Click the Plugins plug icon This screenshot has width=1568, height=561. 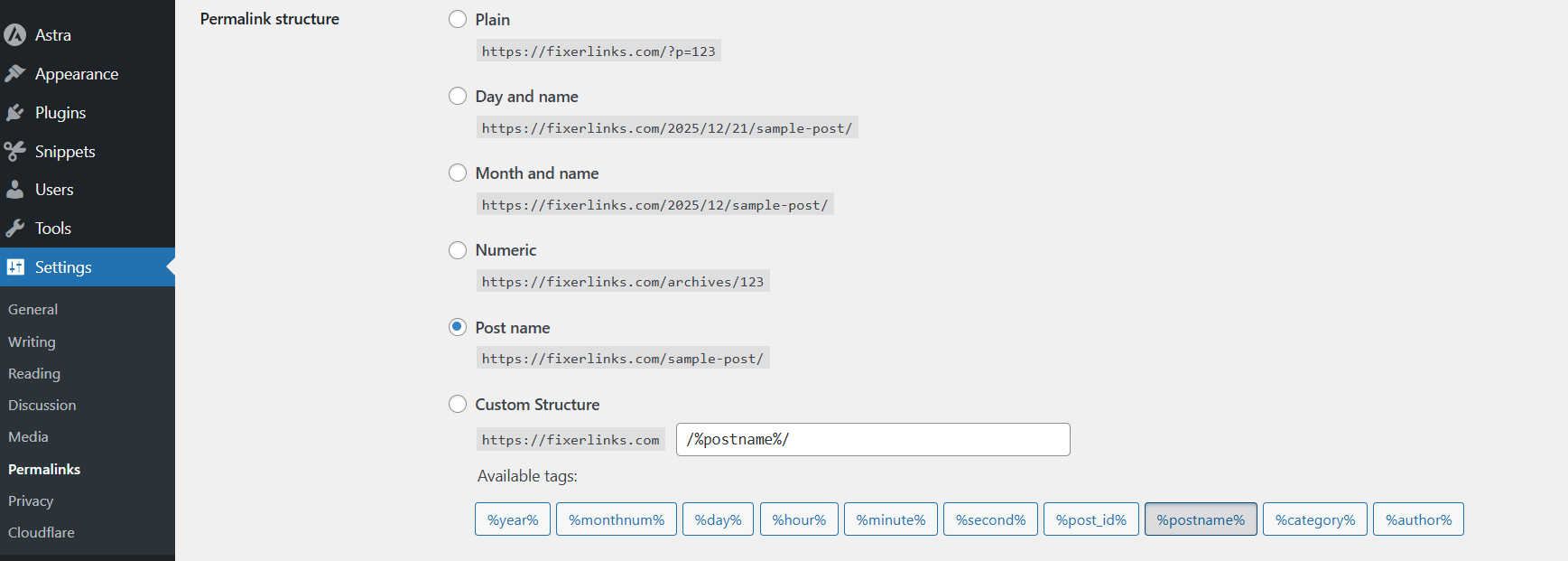pyautogui.click(x=14, y=113)
